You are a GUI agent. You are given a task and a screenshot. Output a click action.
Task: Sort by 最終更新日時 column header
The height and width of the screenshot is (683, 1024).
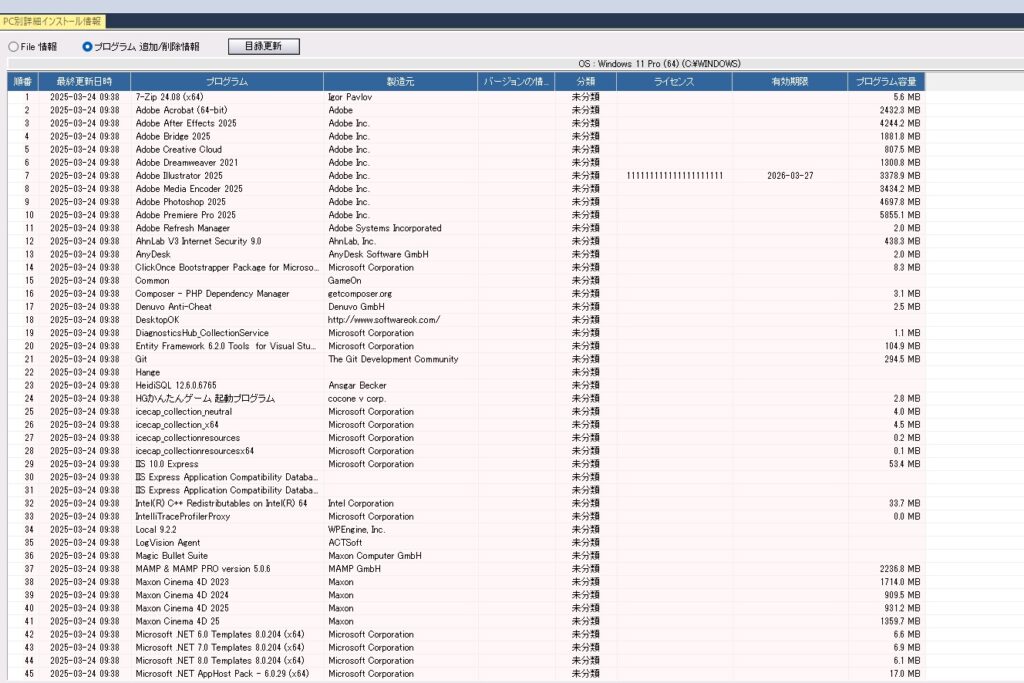[84, 82]
